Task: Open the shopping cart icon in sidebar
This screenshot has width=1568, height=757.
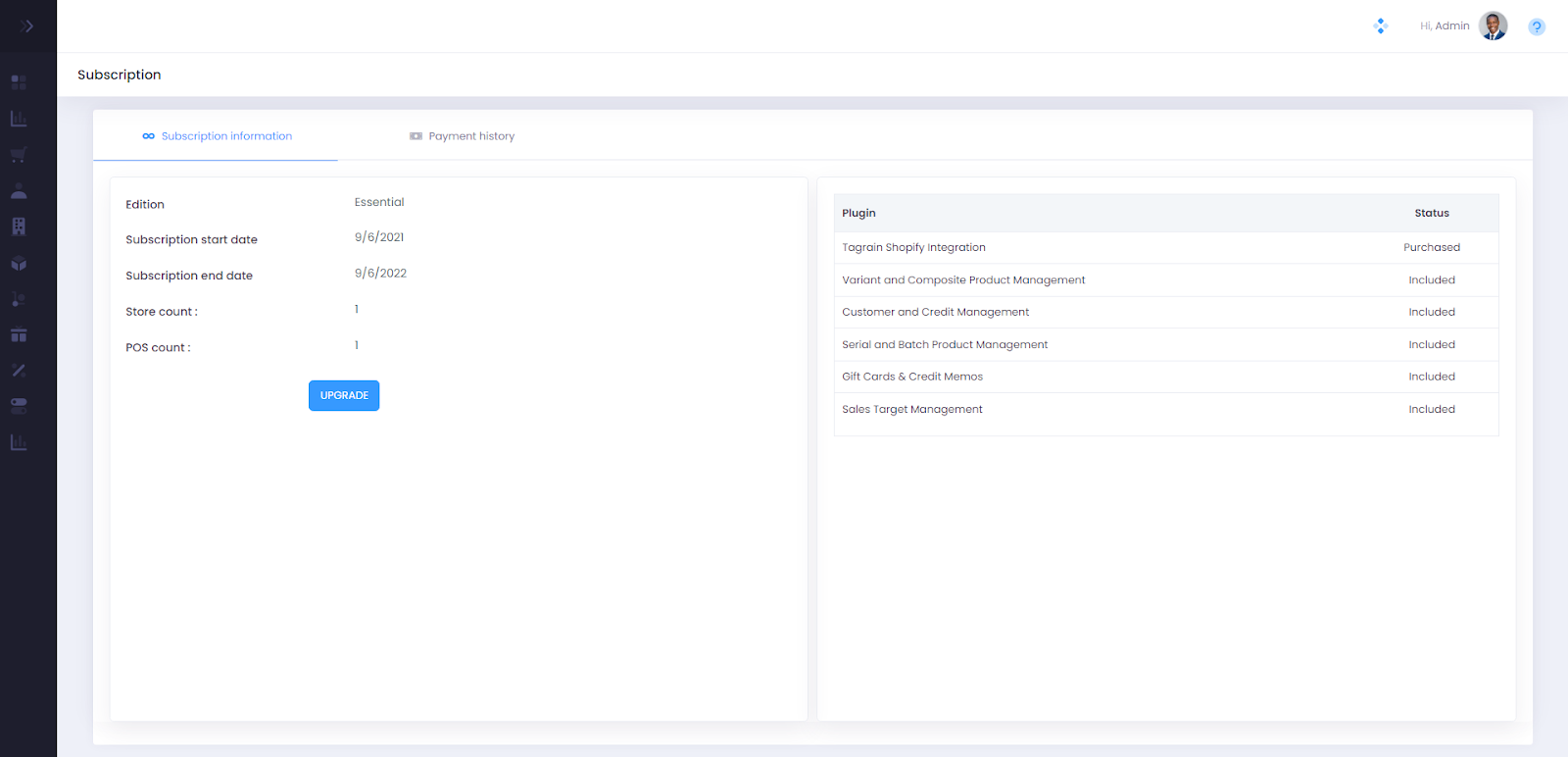Action: [19, 155]
